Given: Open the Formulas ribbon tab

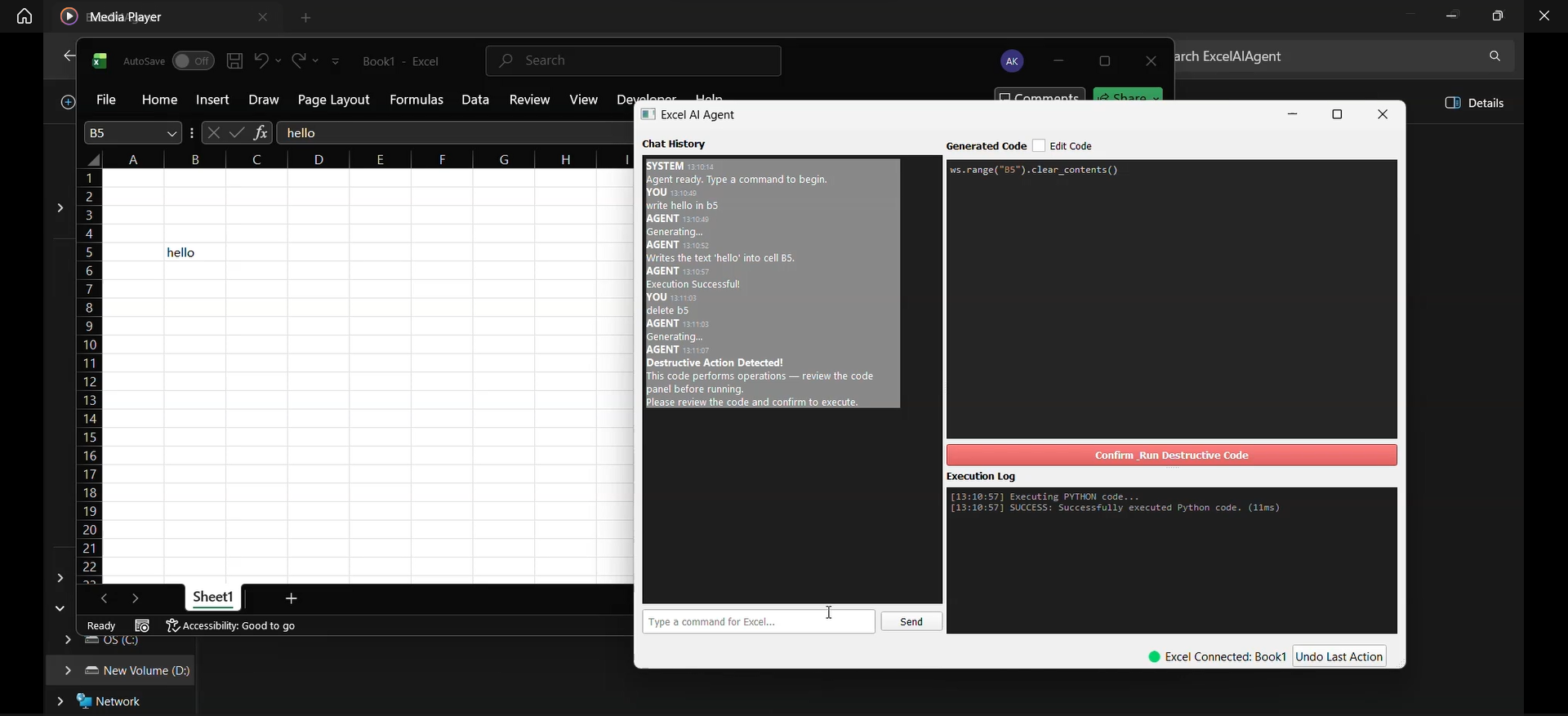Looking at the screenshot, I should point(416,100).
